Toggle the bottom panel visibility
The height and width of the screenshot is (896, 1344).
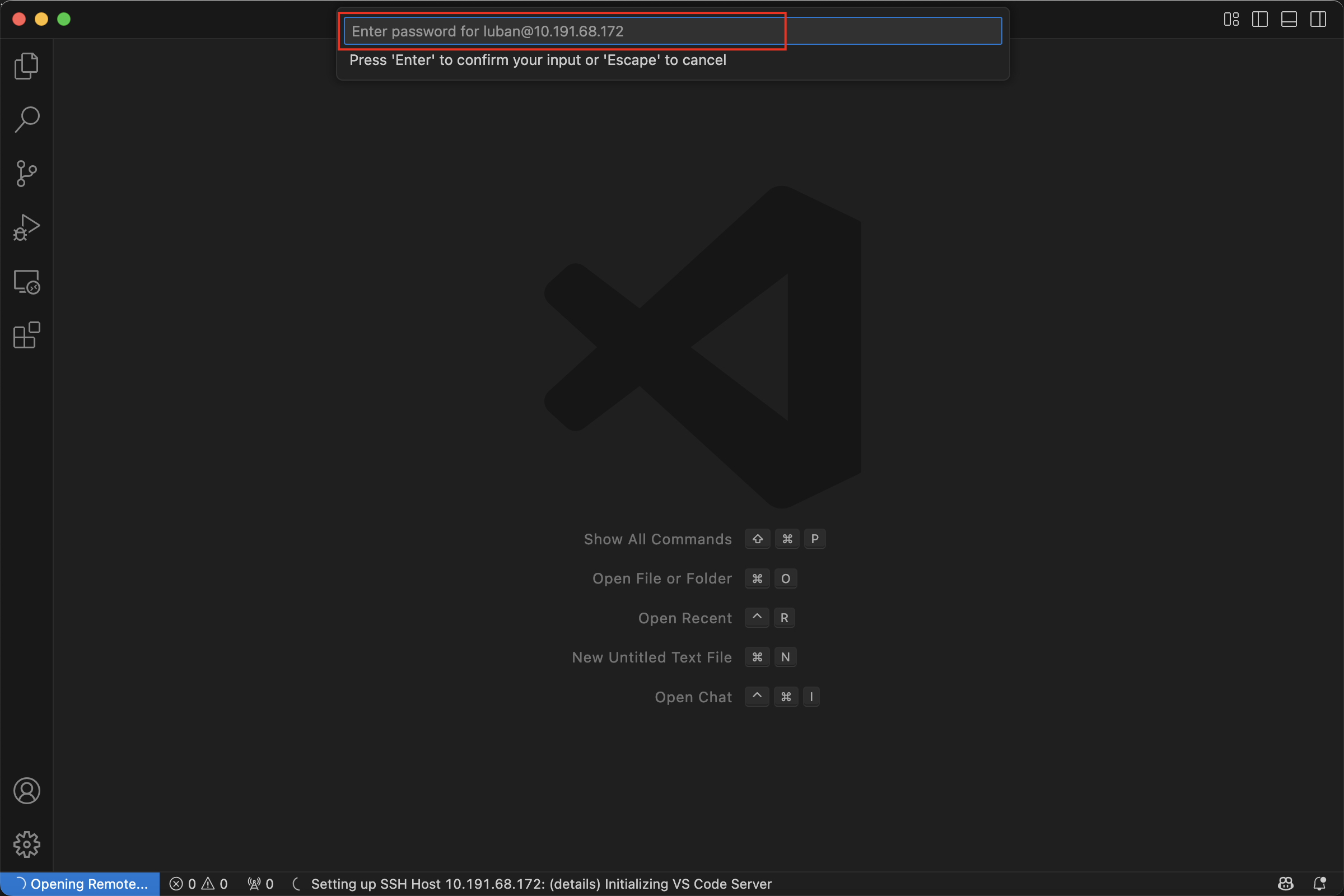coord(1289,20)
